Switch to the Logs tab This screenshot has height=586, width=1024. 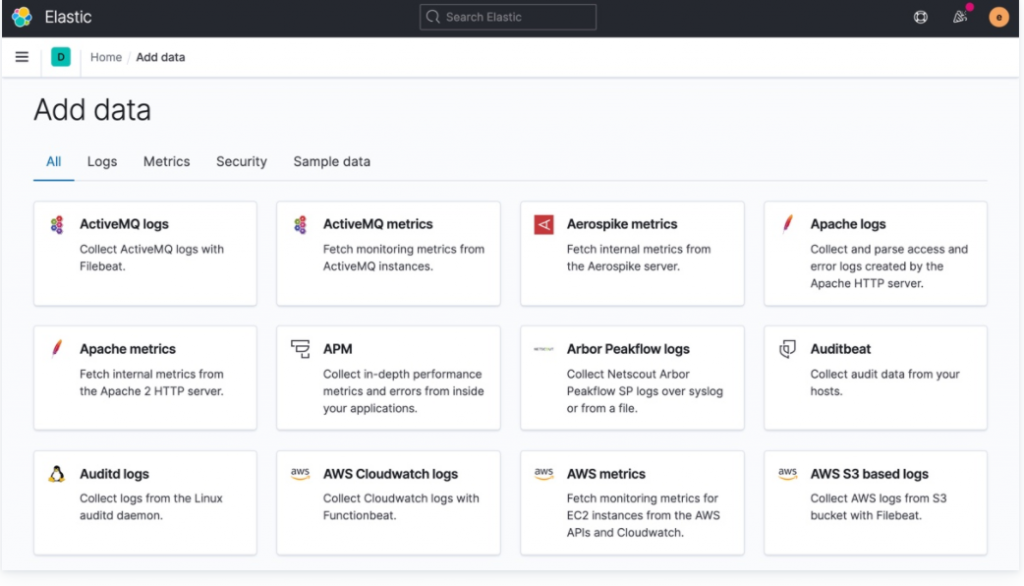click(x=102, y=161)
